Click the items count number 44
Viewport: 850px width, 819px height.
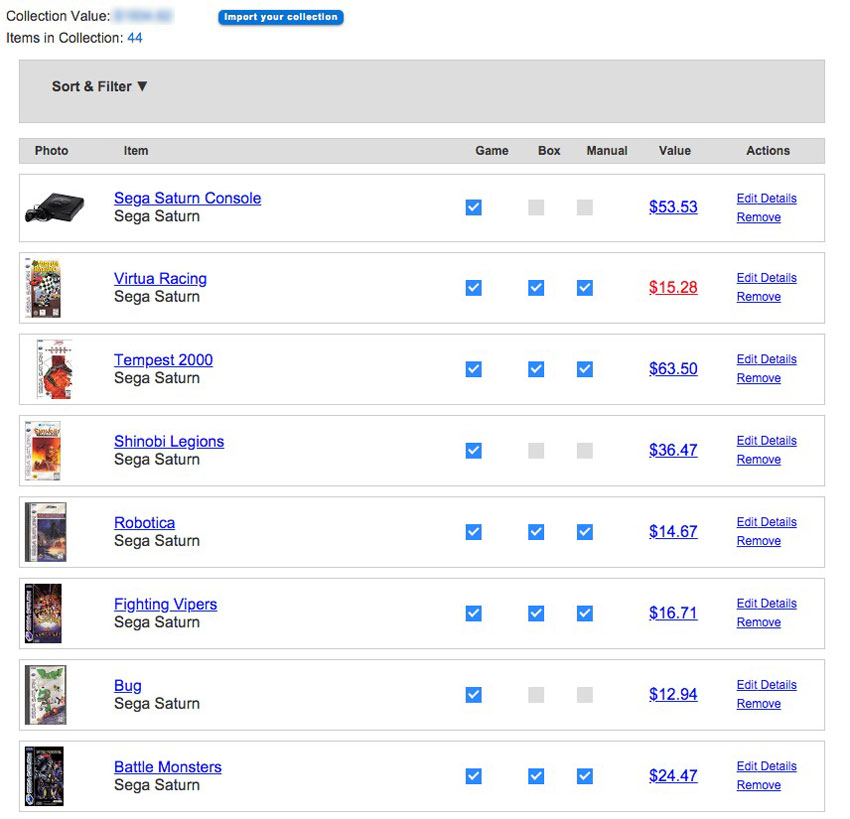[134, 38]
